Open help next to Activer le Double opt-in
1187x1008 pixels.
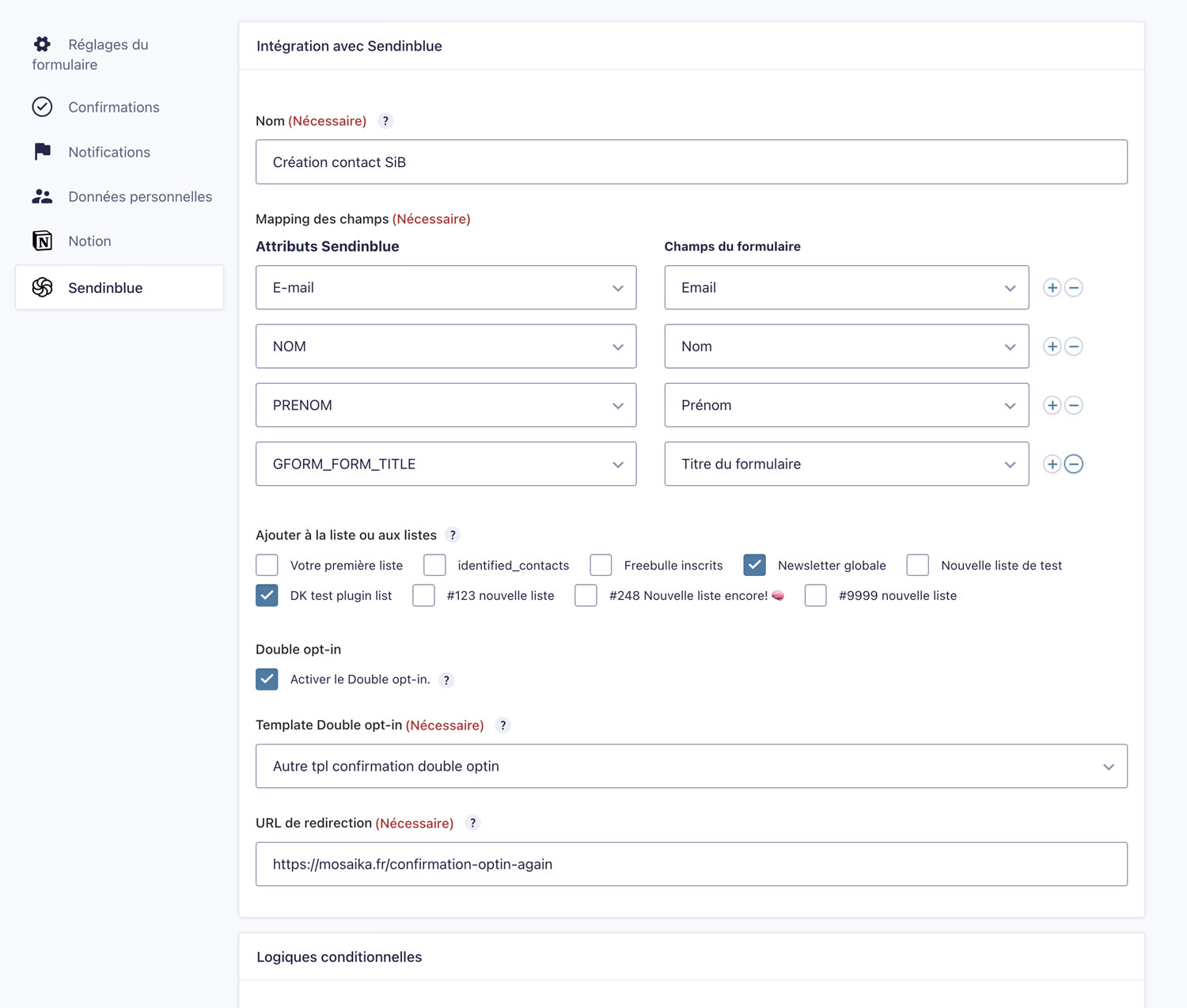(446, 680)
